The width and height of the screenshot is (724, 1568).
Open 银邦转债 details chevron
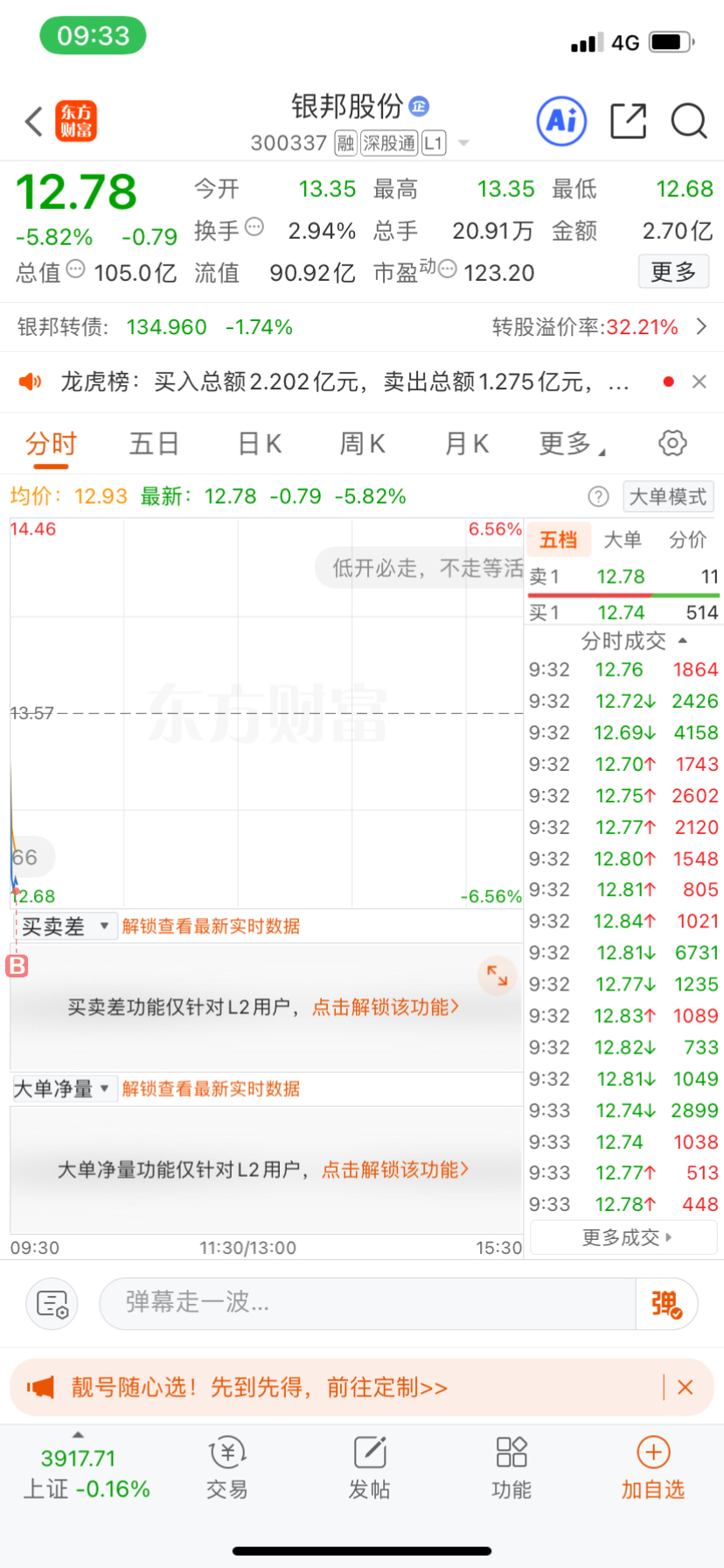click(x=701, y=327)
